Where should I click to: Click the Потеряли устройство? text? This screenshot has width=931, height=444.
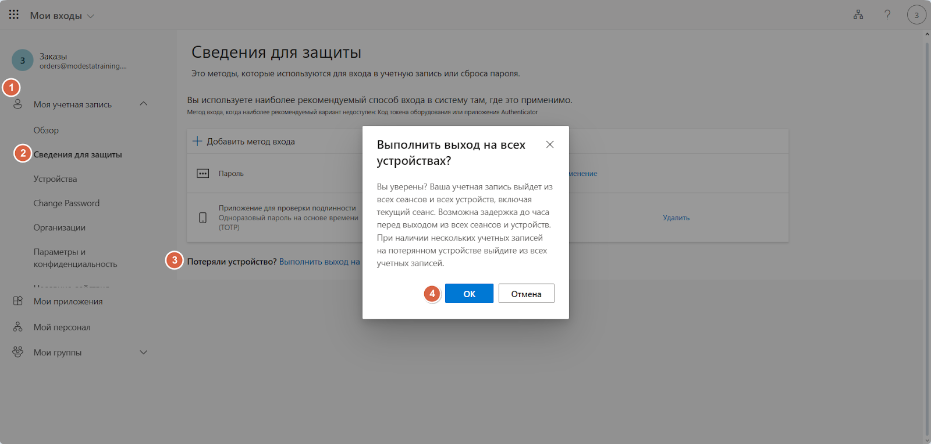pyautogui.click(x=232, y=261)
